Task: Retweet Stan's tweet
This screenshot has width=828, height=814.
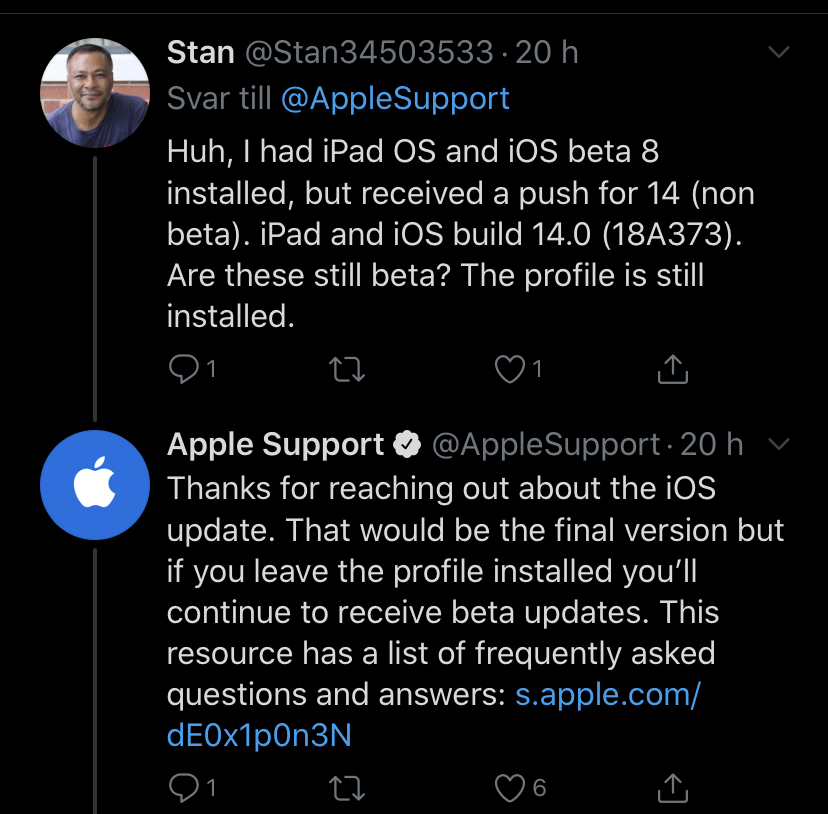Action: 347,369
